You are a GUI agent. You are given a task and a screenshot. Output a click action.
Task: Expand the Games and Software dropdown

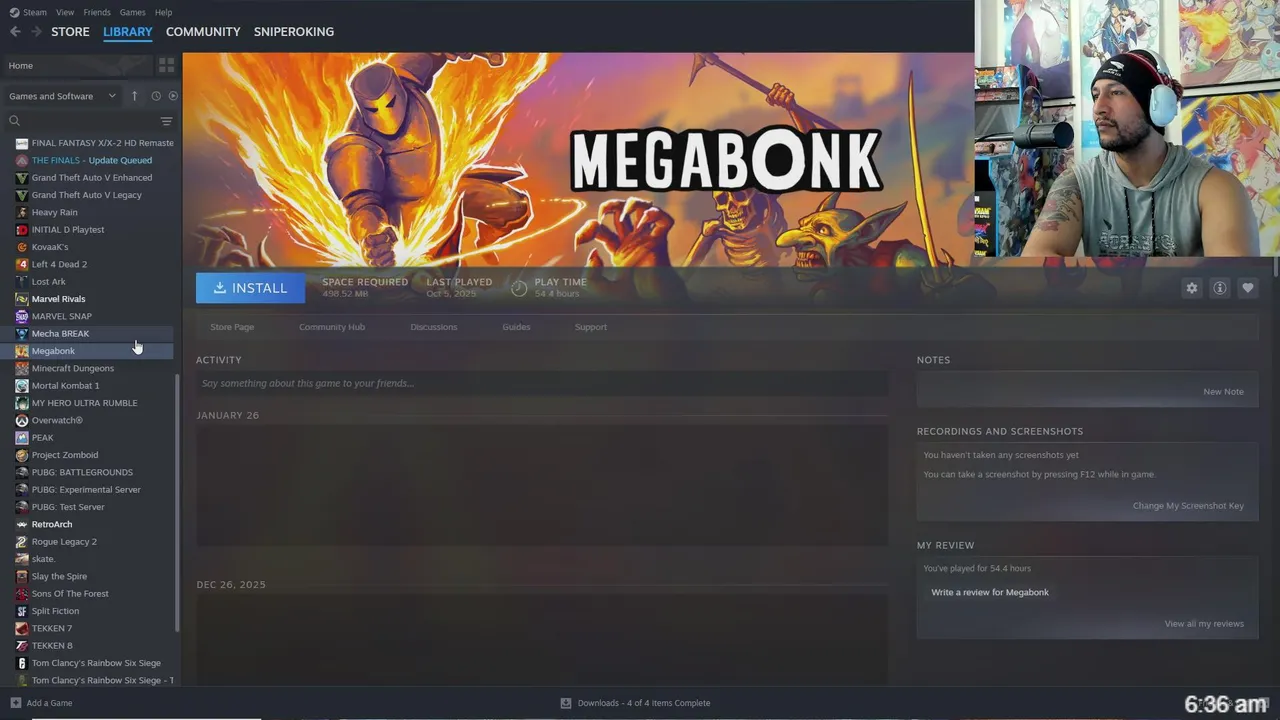pyautogui.click(x=62, y=96)
